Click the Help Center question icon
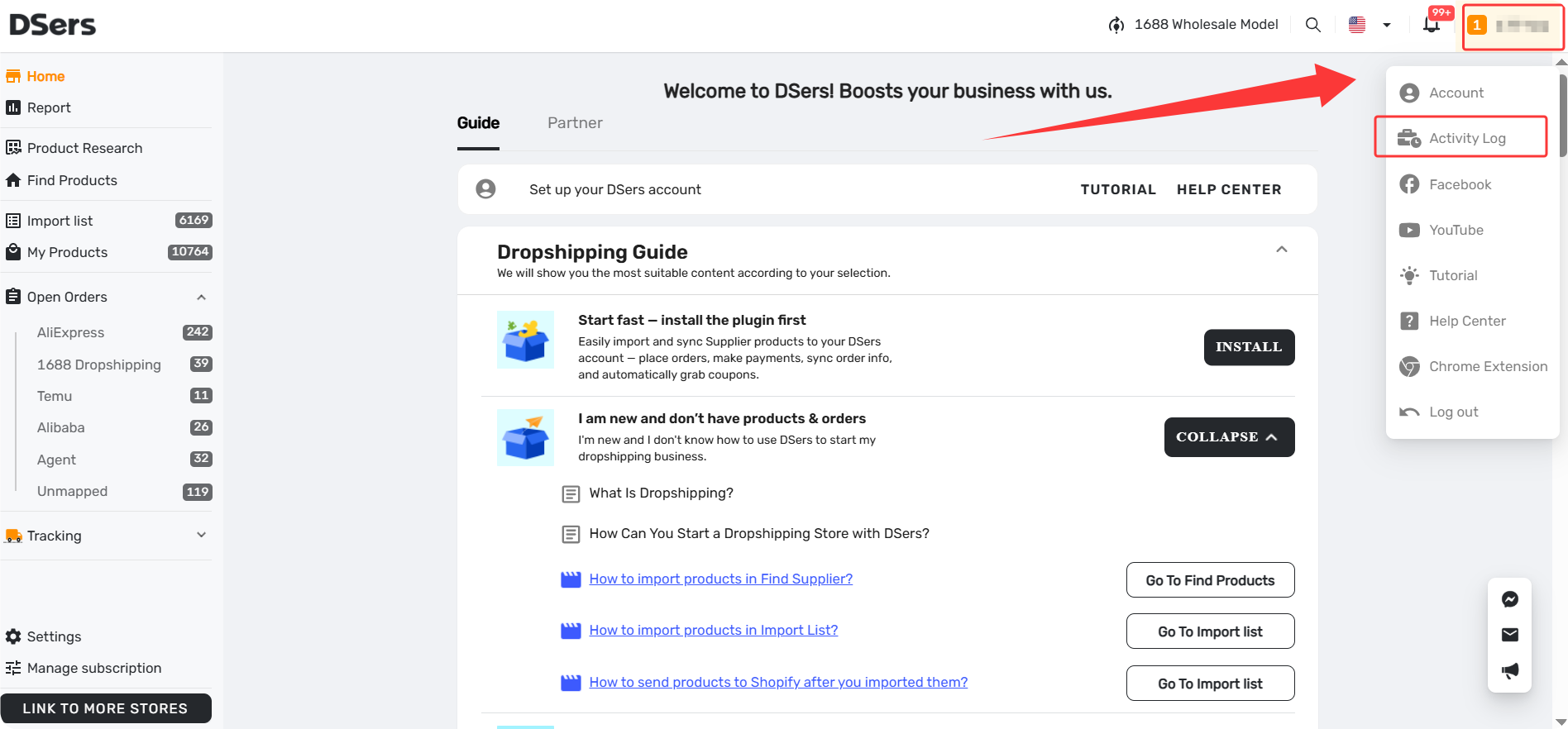Image resolution: width=1568 pixels, height=729 pixels. pos(1409,321)
